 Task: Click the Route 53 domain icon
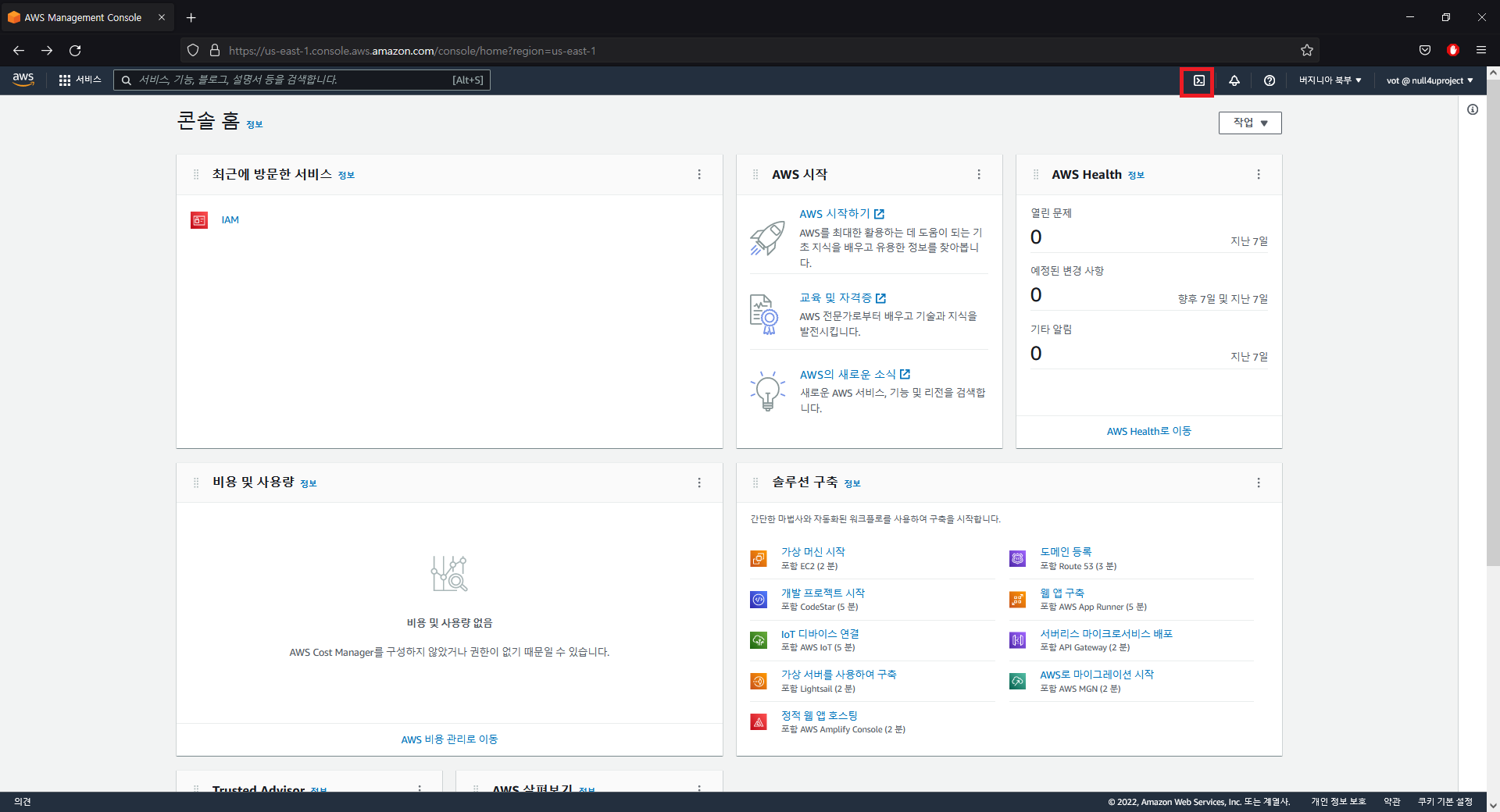1017,558
